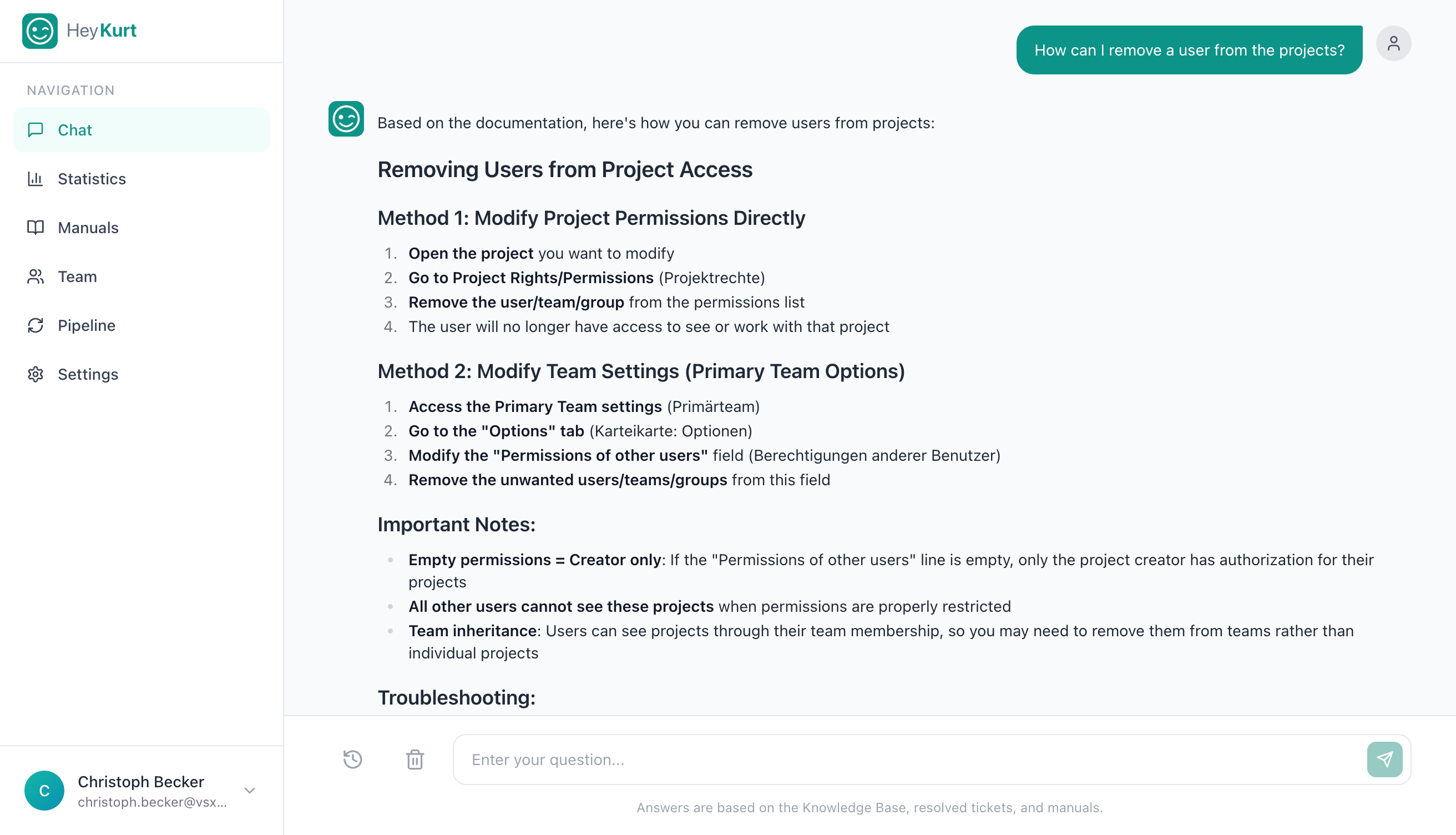Select the Settings label in navigation
The width and height of the screenshot is (1456, 835).
(x=88, y=374)
